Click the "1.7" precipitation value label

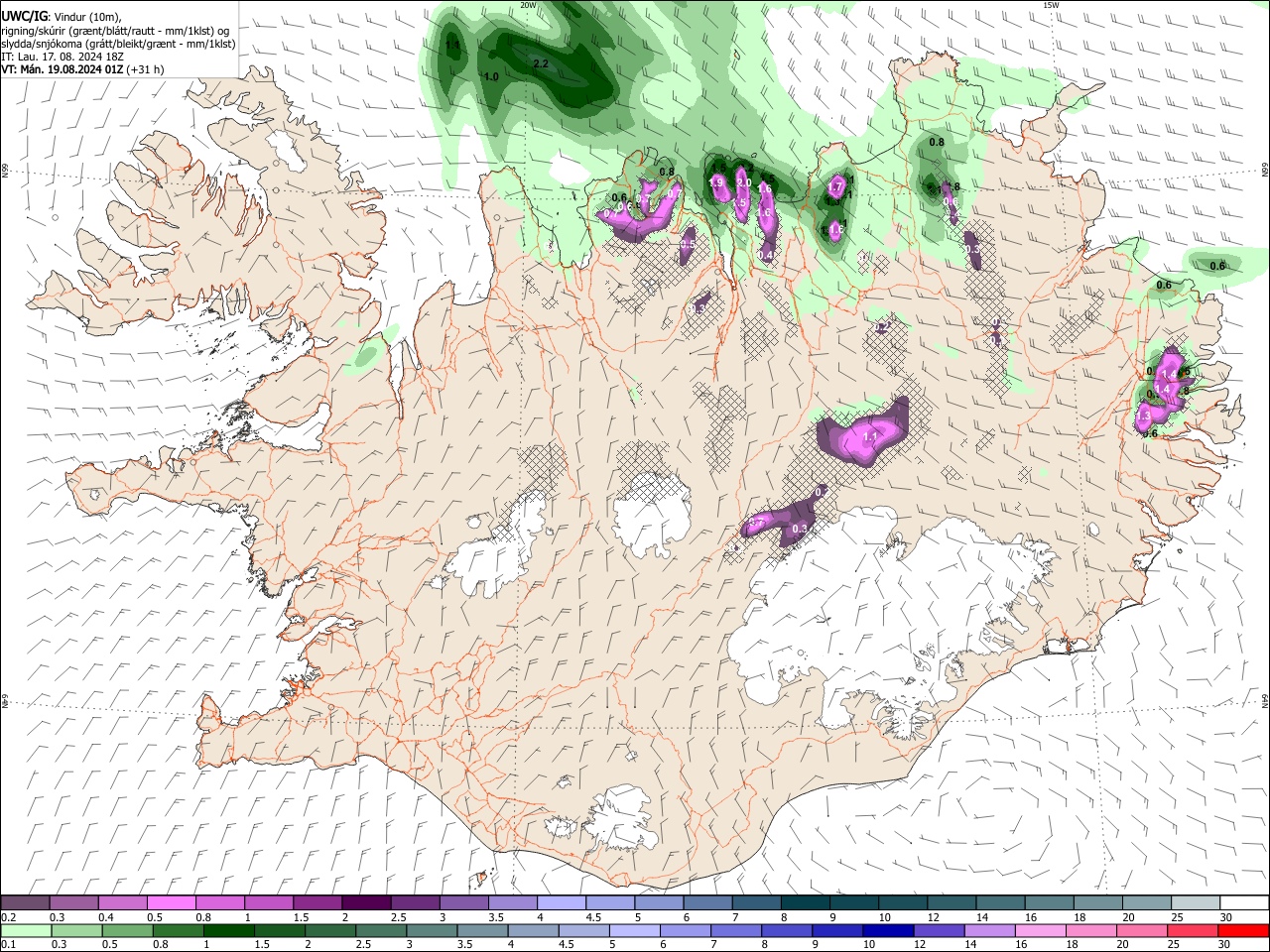[x=835, y=186]
